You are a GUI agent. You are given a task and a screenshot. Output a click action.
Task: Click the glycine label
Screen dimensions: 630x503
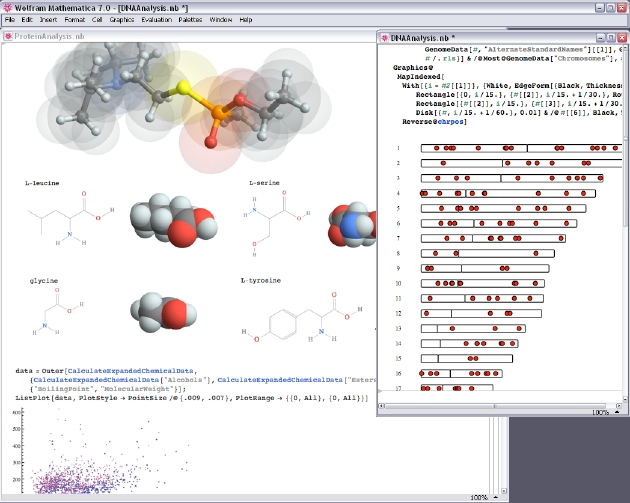44,281
